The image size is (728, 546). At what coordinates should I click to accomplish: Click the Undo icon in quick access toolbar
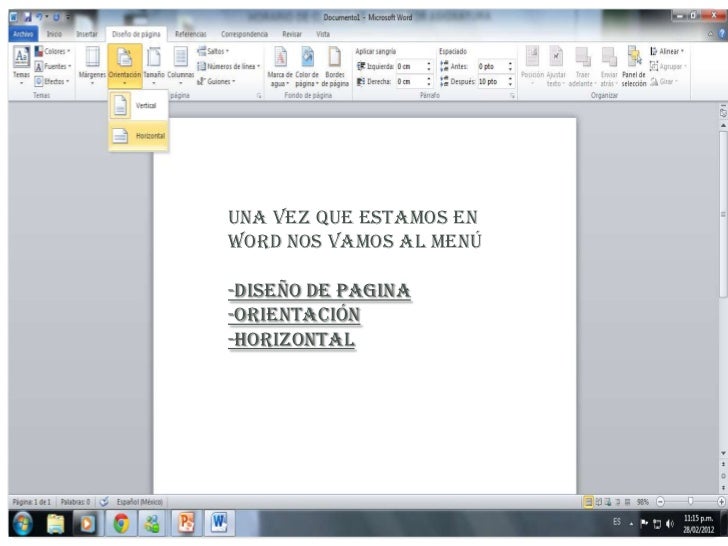click(x=39, y=17)
